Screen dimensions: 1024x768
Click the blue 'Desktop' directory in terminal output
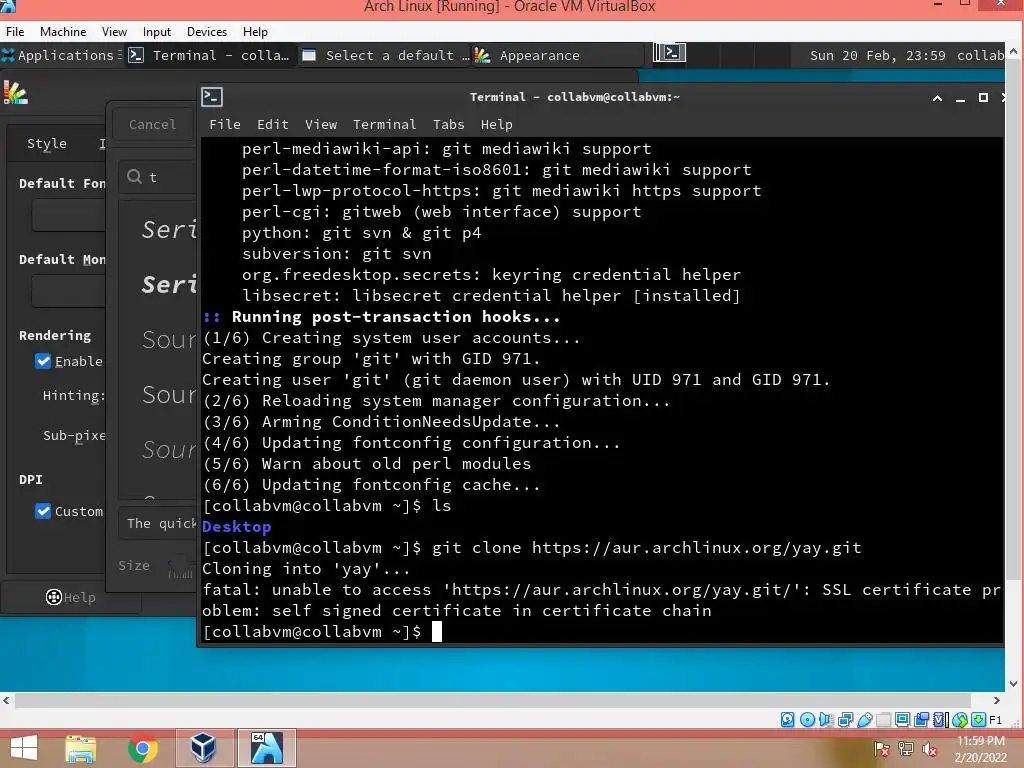[236, 526]
